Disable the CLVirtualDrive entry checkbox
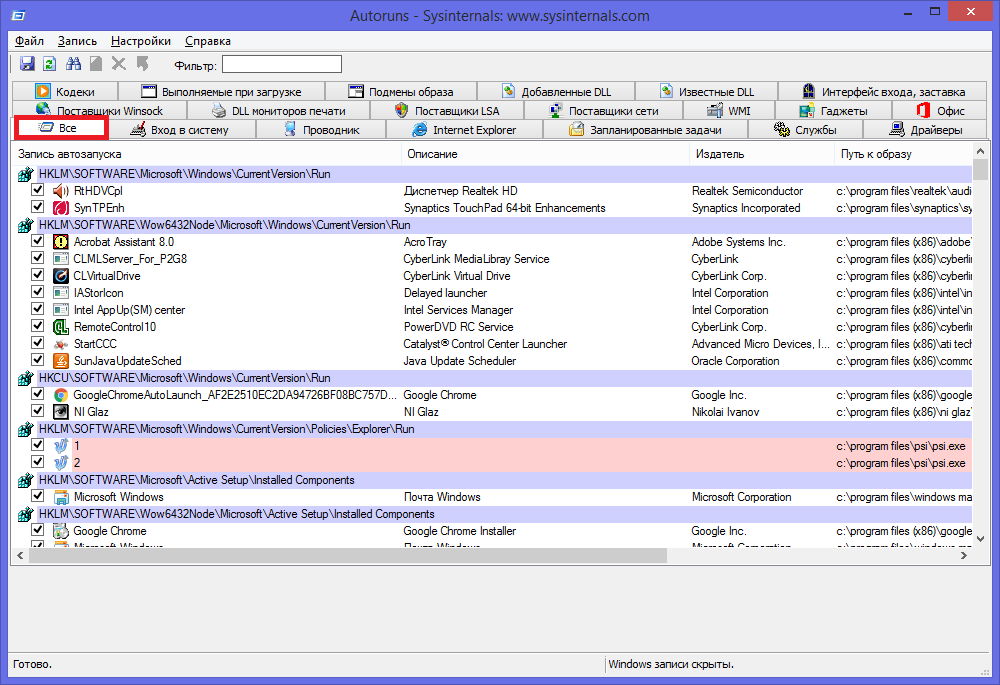This screenshot has width=1000, height=685. pos(38,276)
